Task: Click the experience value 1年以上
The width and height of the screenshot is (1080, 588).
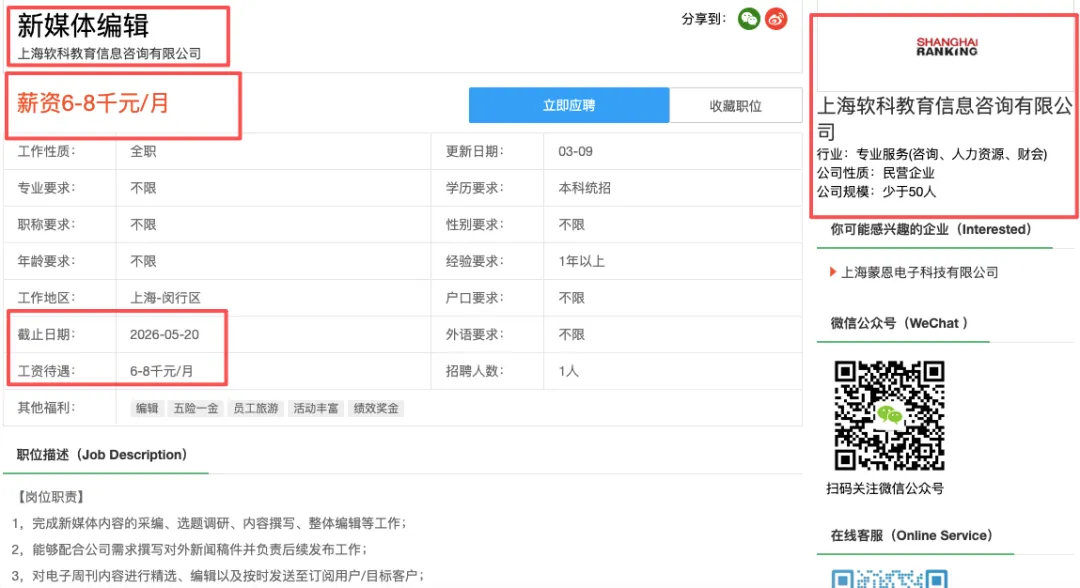Action: (581, 261)
